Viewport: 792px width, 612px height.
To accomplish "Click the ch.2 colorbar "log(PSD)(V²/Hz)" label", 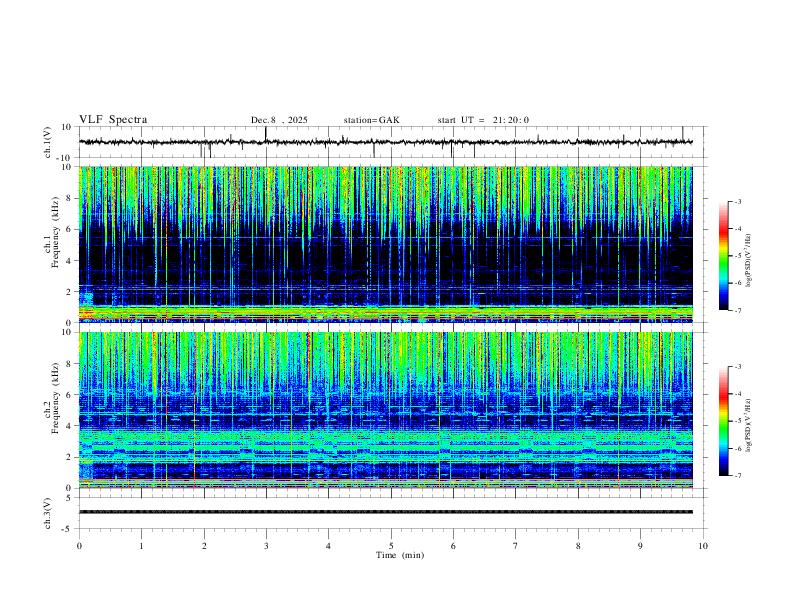I will (x=748, y=425).
